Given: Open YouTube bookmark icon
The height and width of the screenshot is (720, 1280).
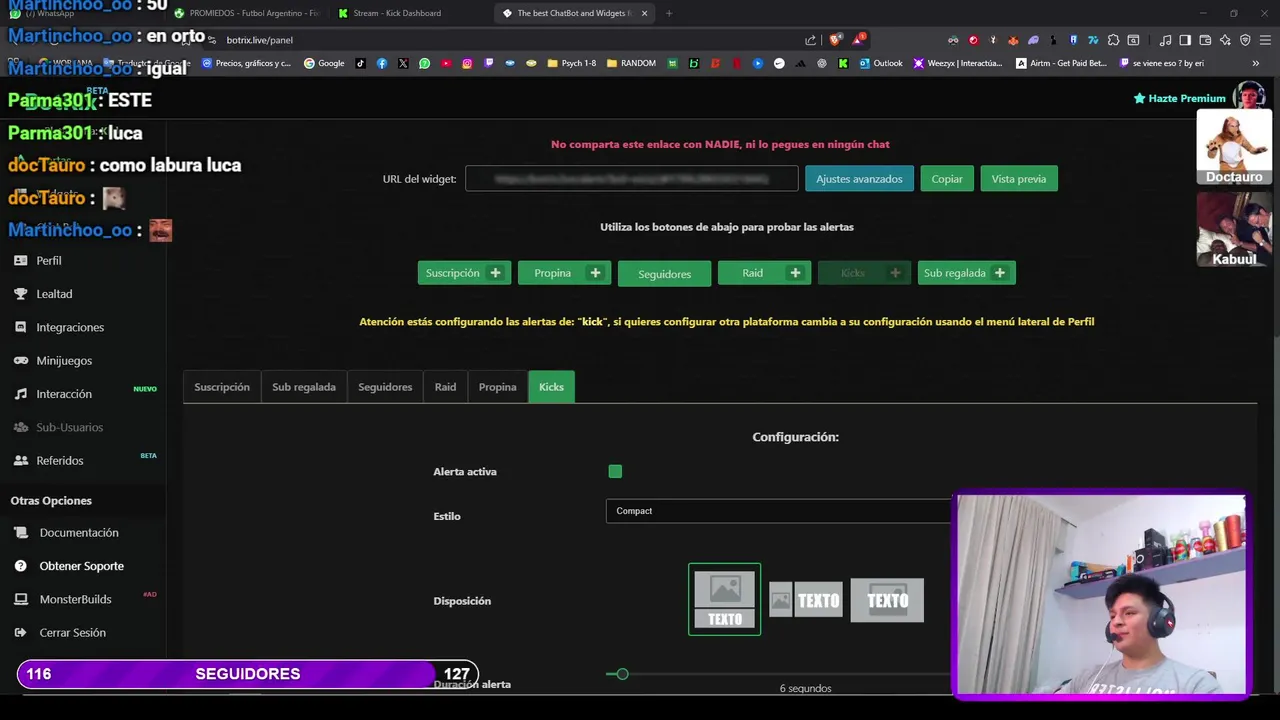Looking at the screenshot, I should tap(446, 63).
